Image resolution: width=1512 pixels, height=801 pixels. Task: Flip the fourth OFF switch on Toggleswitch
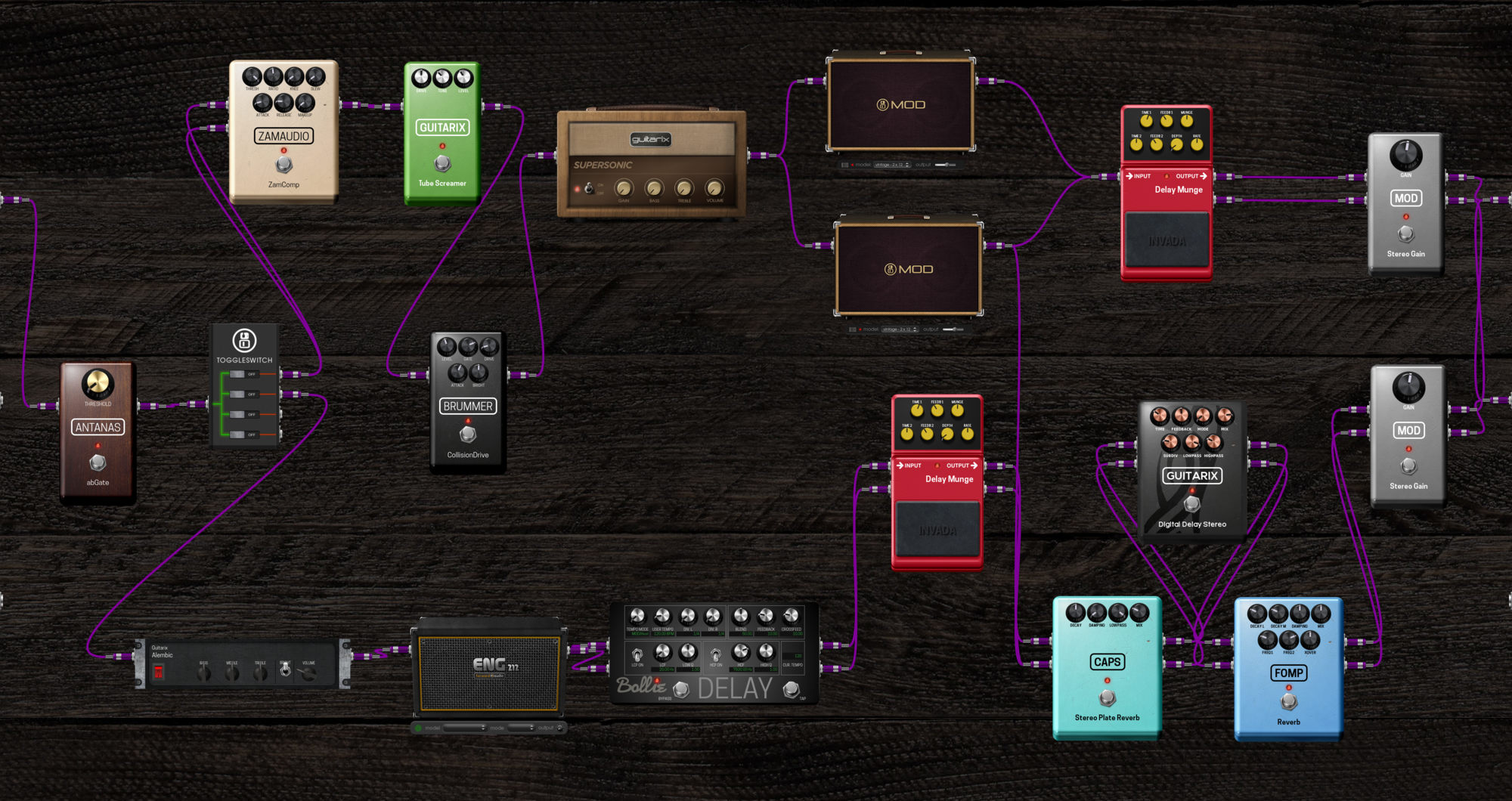point(243,435)
